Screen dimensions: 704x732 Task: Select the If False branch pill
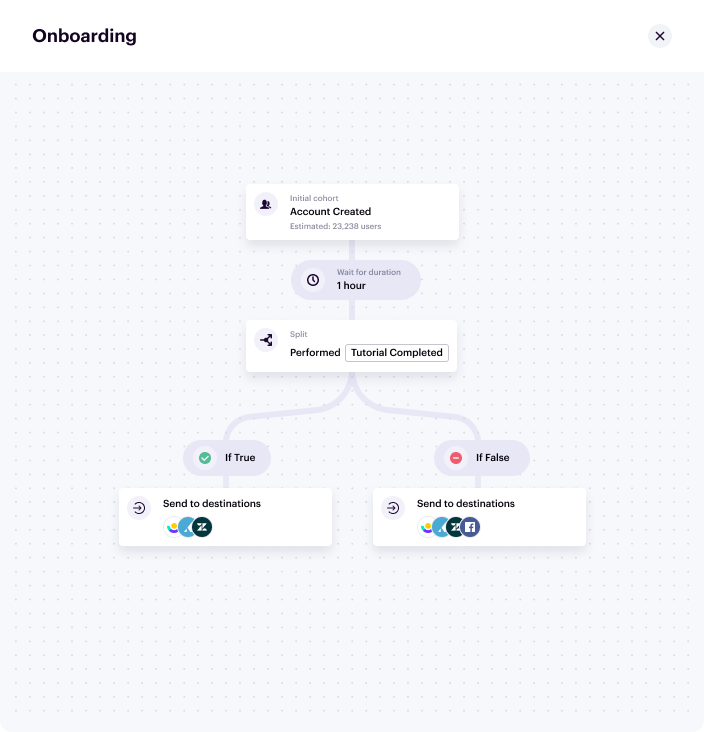pyautogui.click(x=482, y=458)
